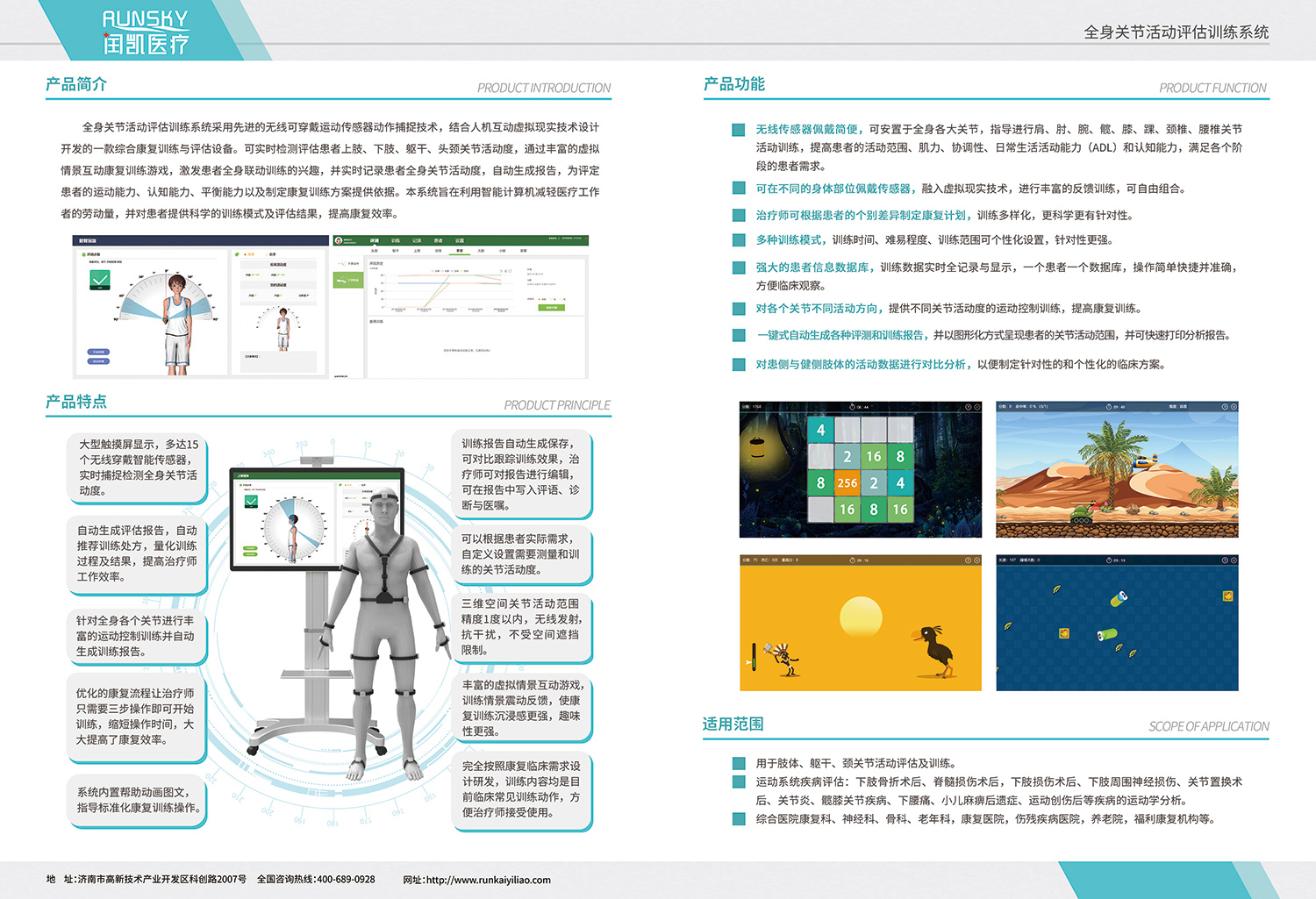Click the close icon in the snake game header
The width and height of the screenshot is (1316, 899).
tap(1234, 559)
